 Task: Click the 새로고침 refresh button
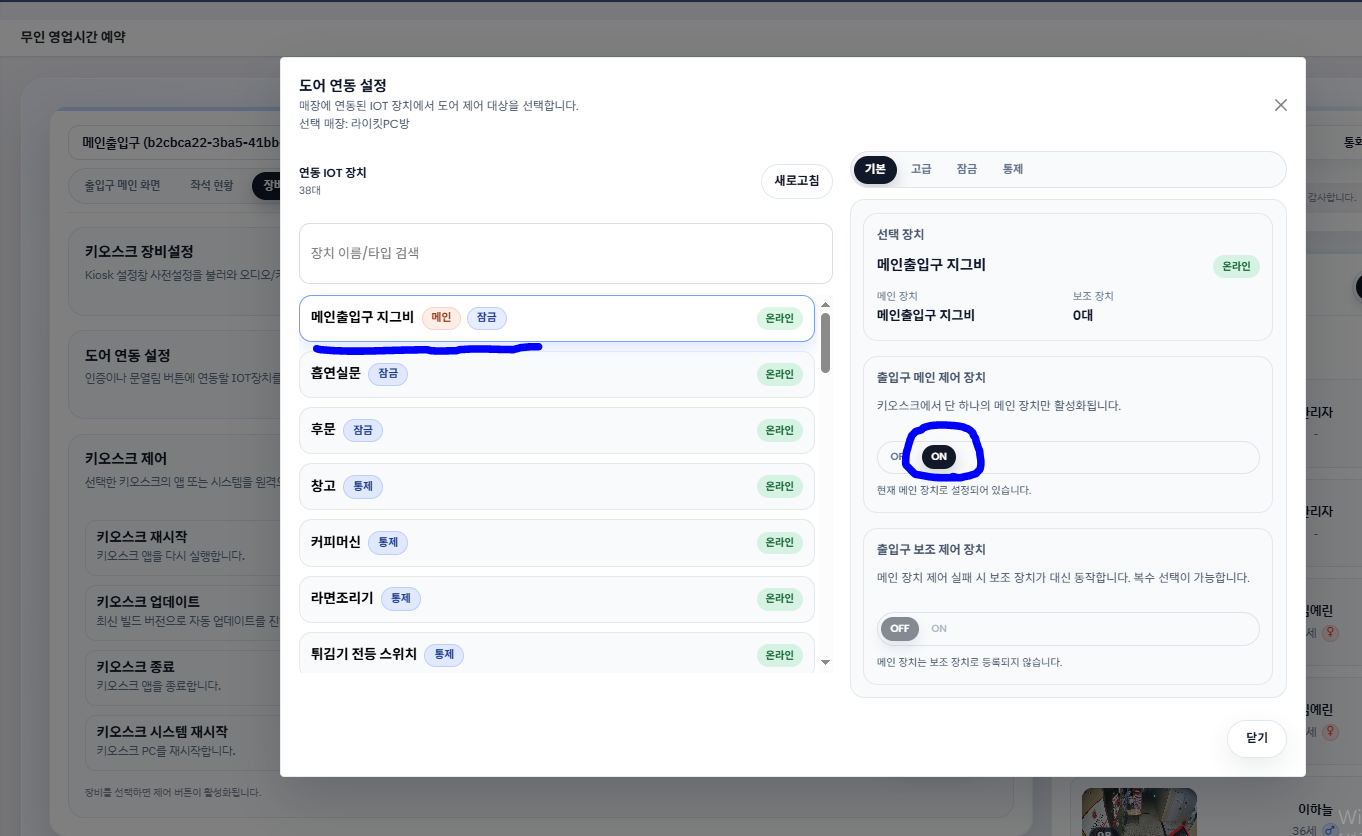coord(796,181)
